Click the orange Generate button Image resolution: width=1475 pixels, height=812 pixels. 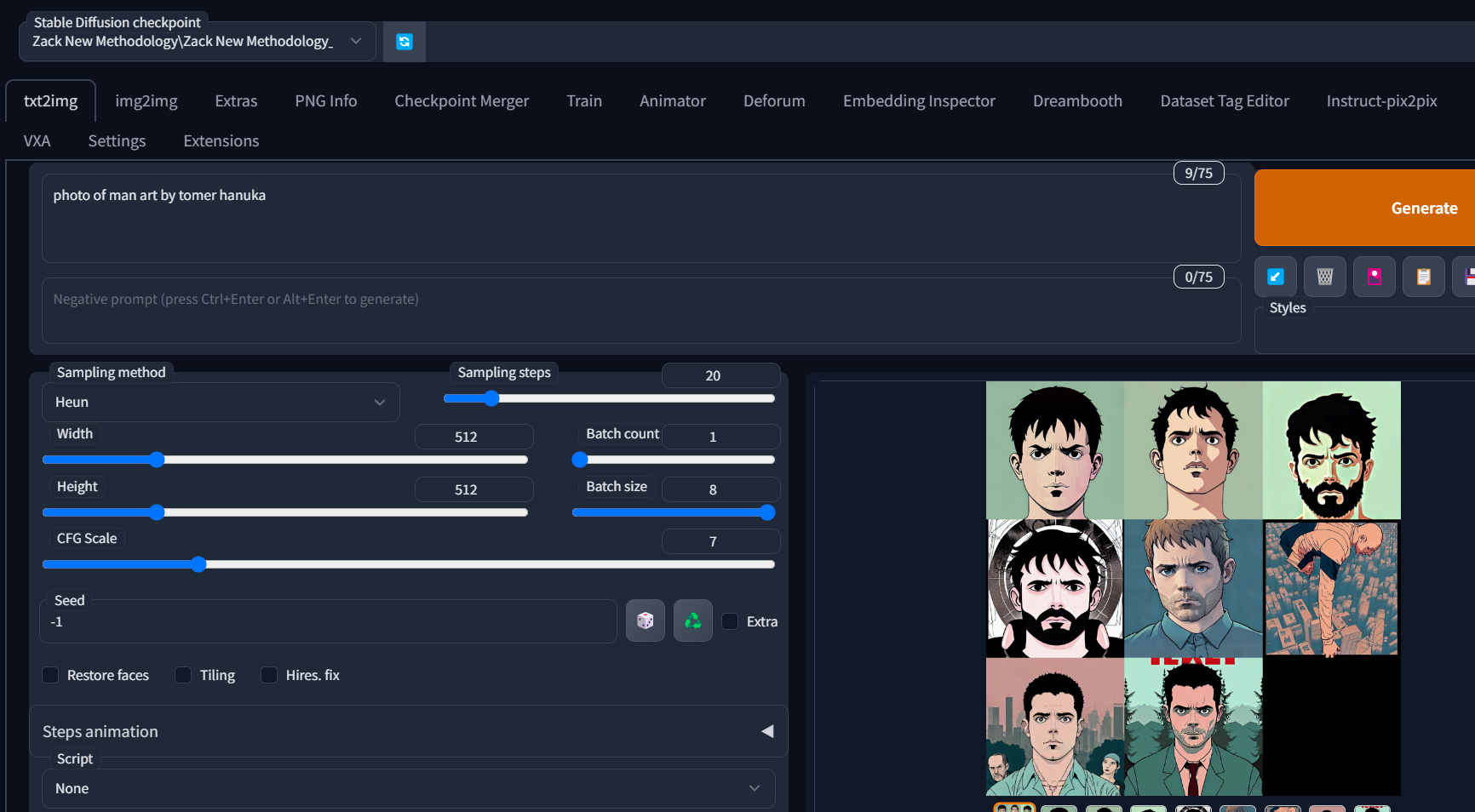(x=1364, y=209)
